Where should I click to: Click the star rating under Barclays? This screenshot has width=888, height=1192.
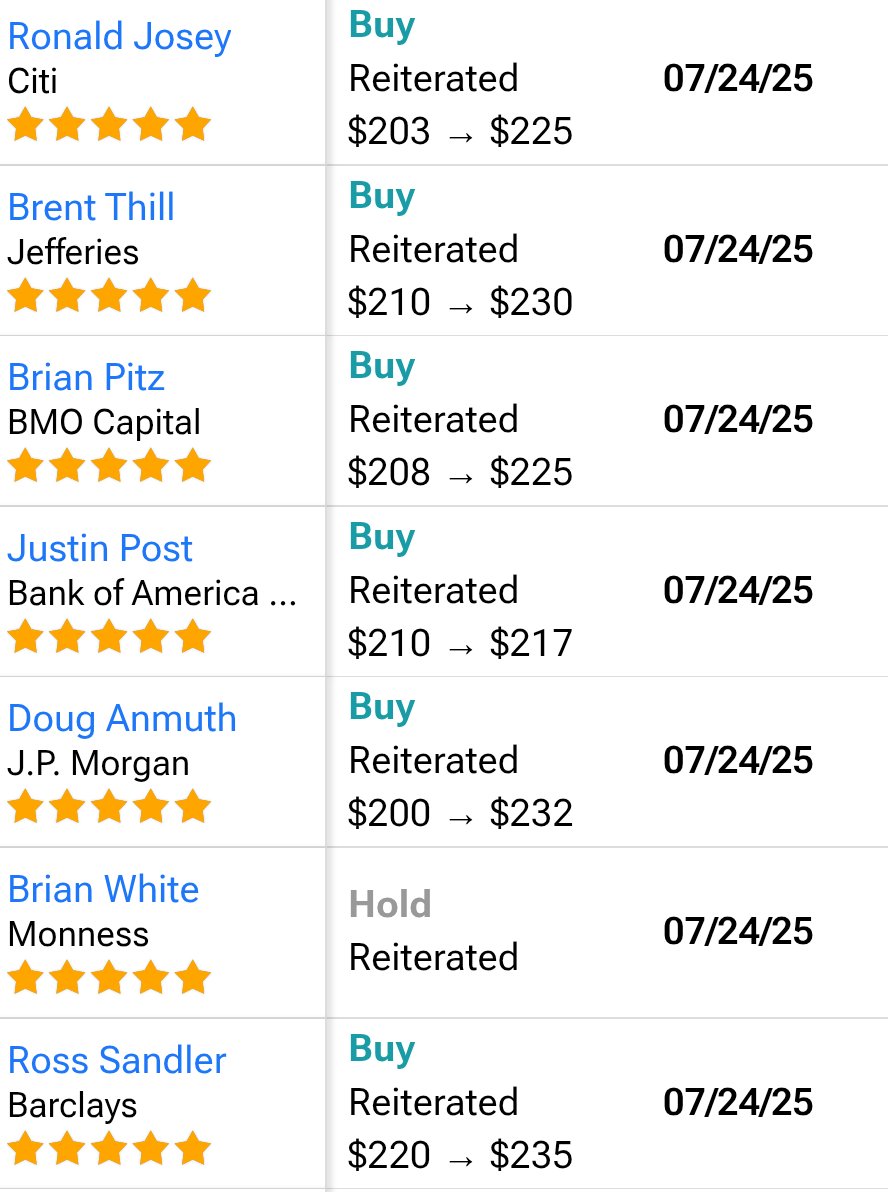click(x=109, y=1148)
